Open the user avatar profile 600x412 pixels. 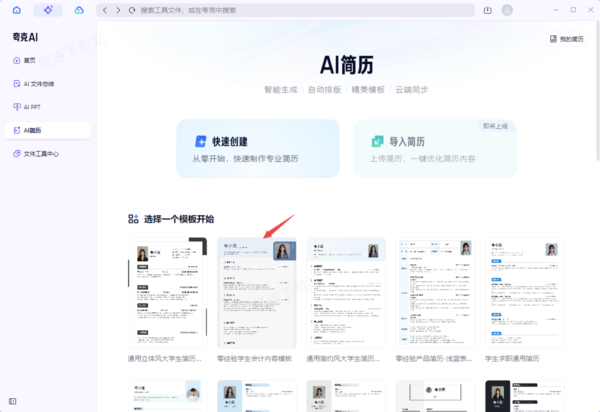pos(507,10)
